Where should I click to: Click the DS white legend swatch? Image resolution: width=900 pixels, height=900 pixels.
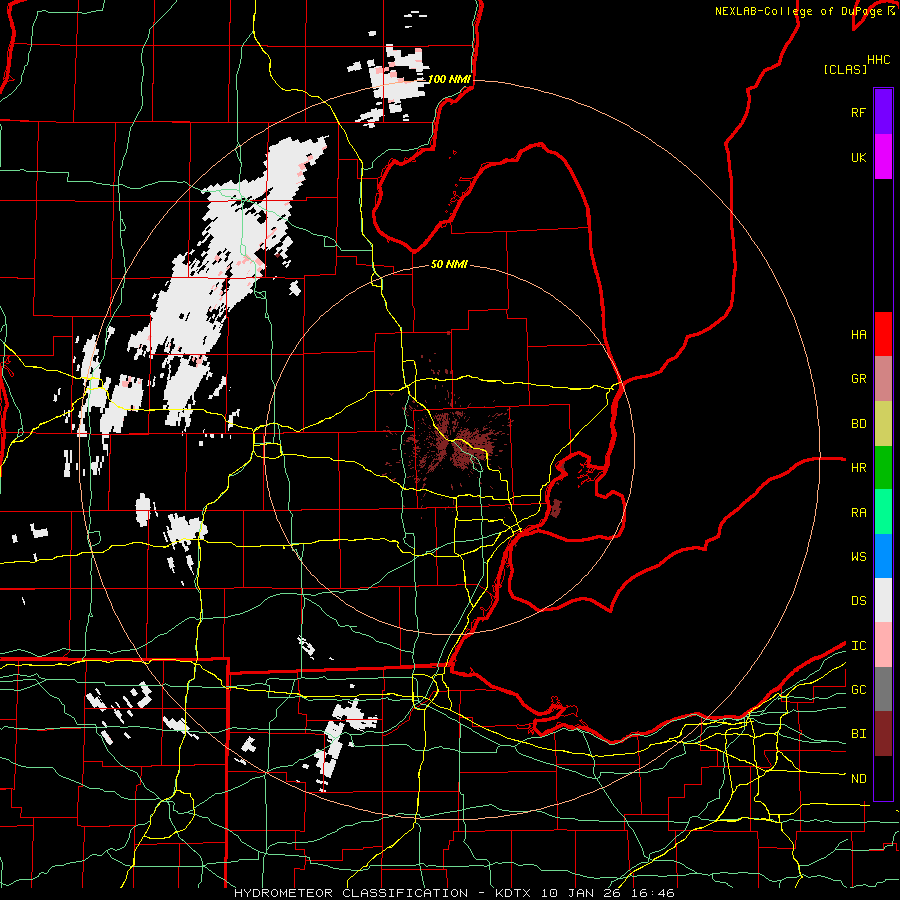[x=883, y=600]
